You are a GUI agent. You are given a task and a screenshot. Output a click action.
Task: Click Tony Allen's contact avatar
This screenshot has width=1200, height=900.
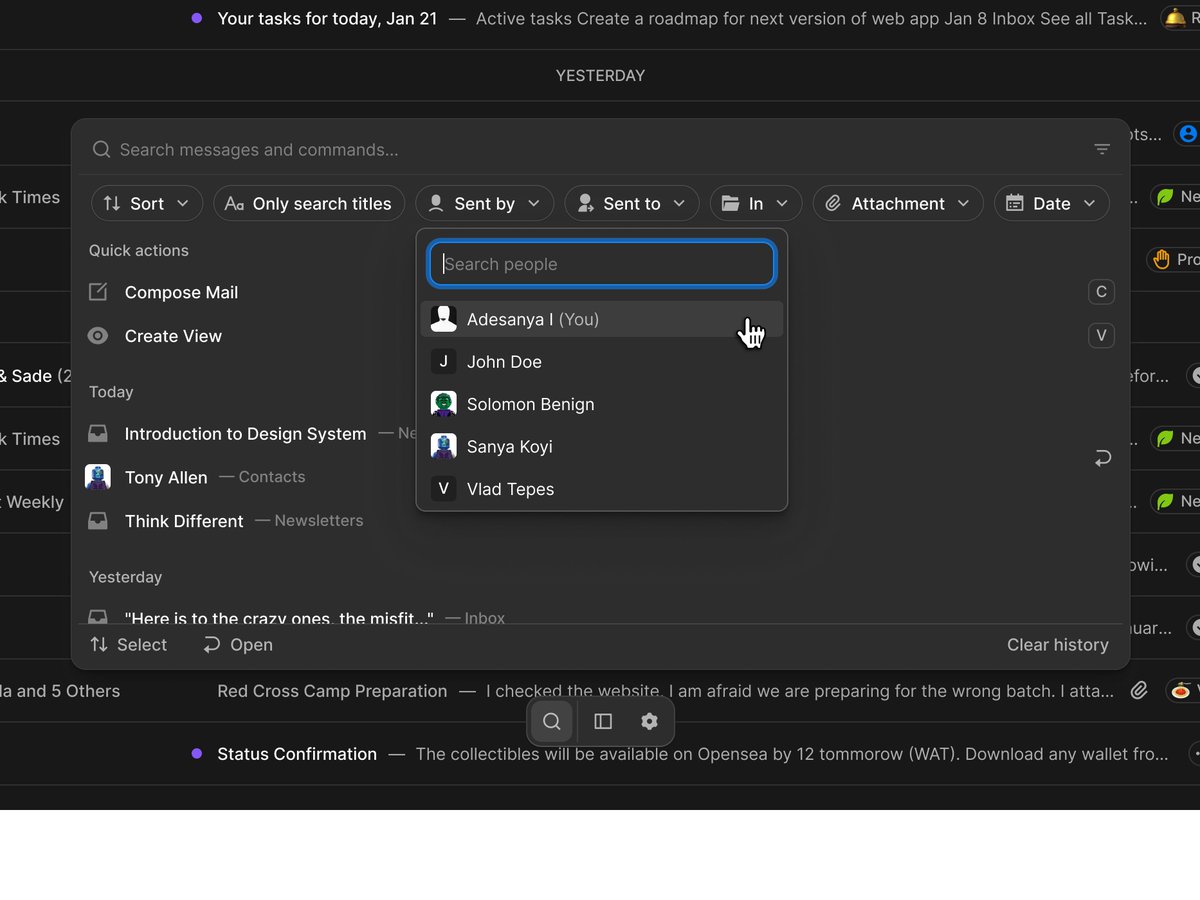coord(98,477)
